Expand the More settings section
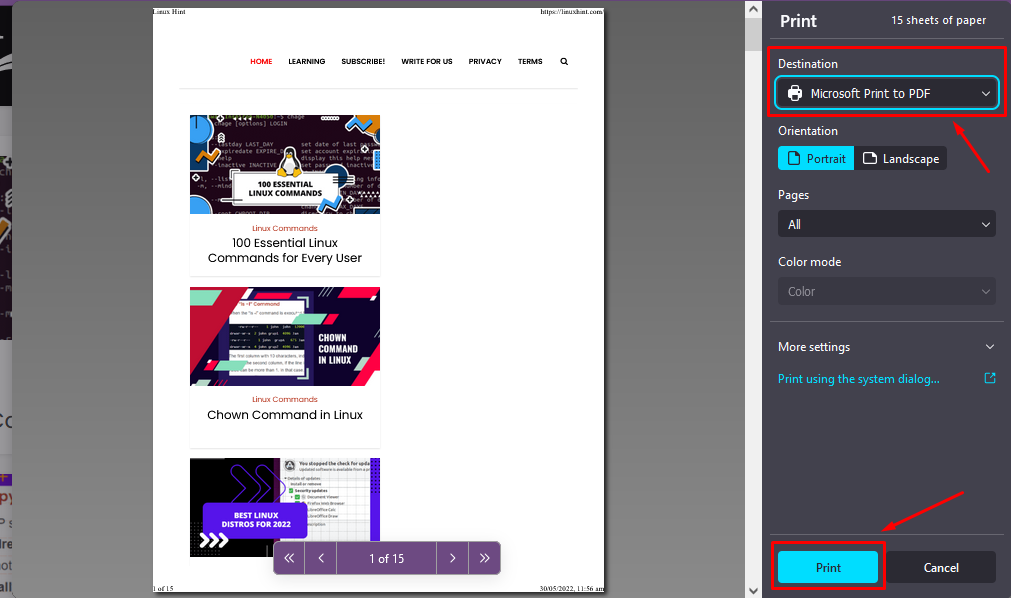The image size is (1011, 598). click(886, 347)
